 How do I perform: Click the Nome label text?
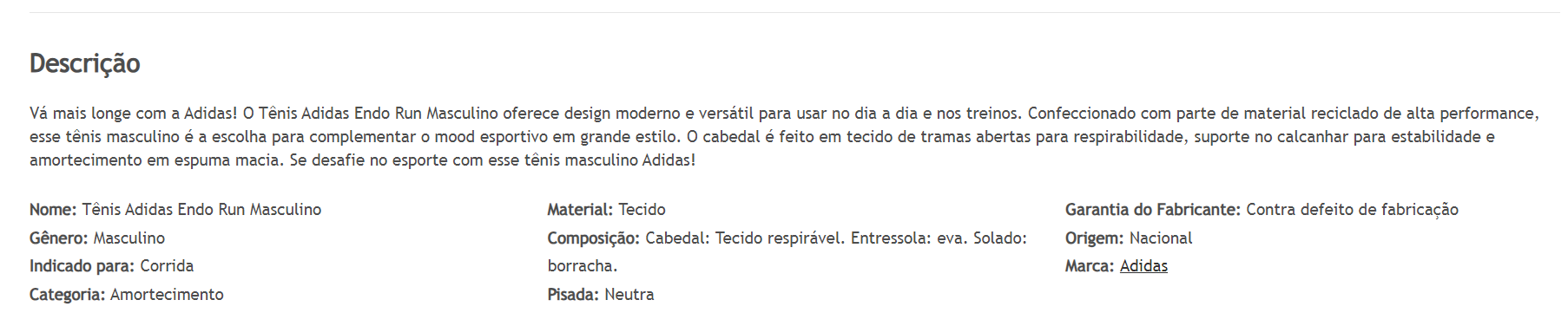pyautogui.click(x=53, y=210)
